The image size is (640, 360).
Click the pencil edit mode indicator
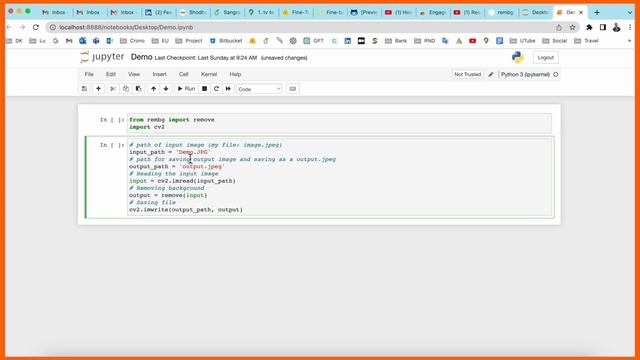pos(491,74)
